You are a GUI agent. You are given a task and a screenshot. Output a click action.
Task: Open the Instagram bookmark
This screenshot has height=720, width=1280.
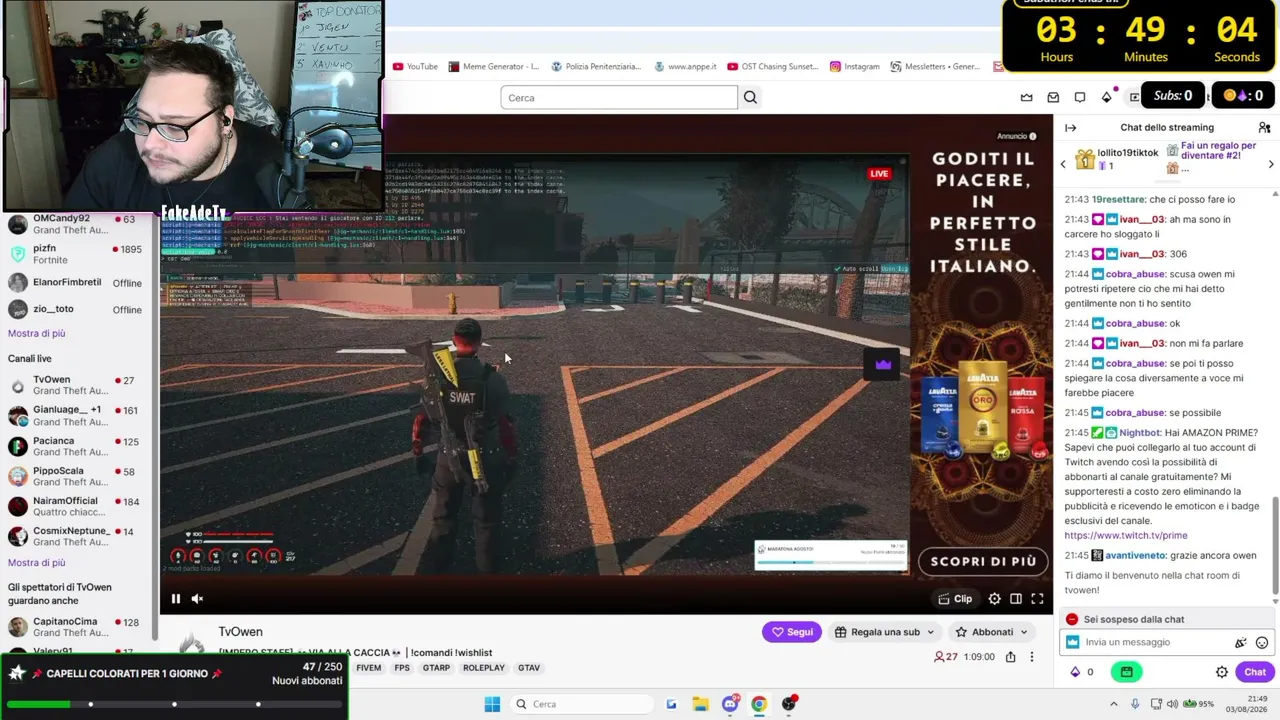tap(855, 67)
